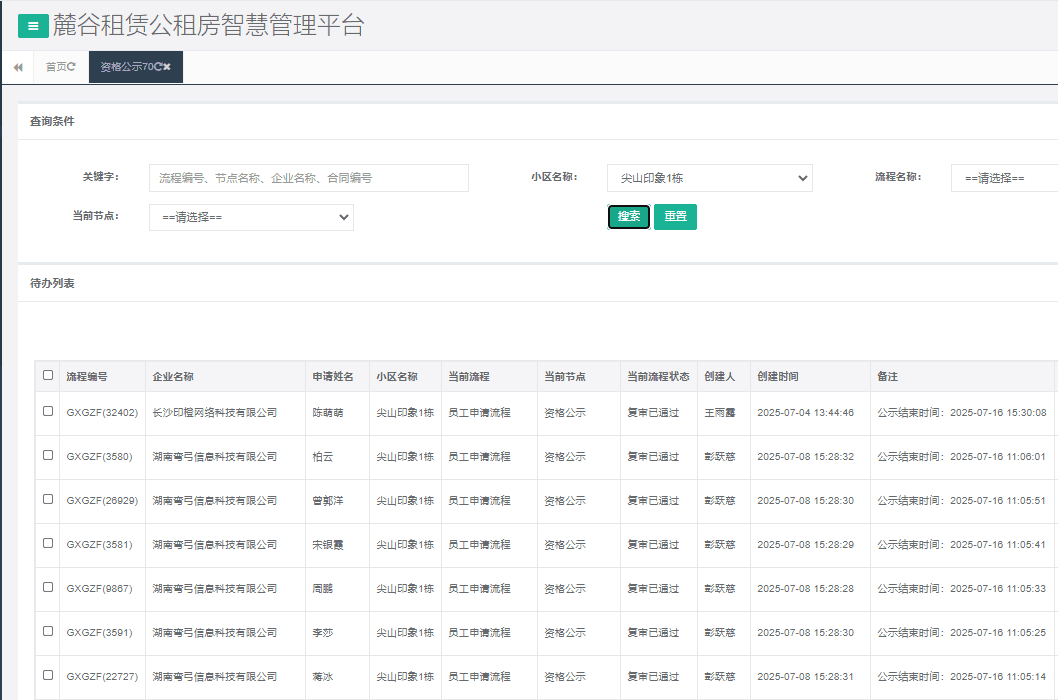This screenshot has width=1058, height=700.
Task: Check the GXGZF(9867) row checkbox
Action: point(48,587)
